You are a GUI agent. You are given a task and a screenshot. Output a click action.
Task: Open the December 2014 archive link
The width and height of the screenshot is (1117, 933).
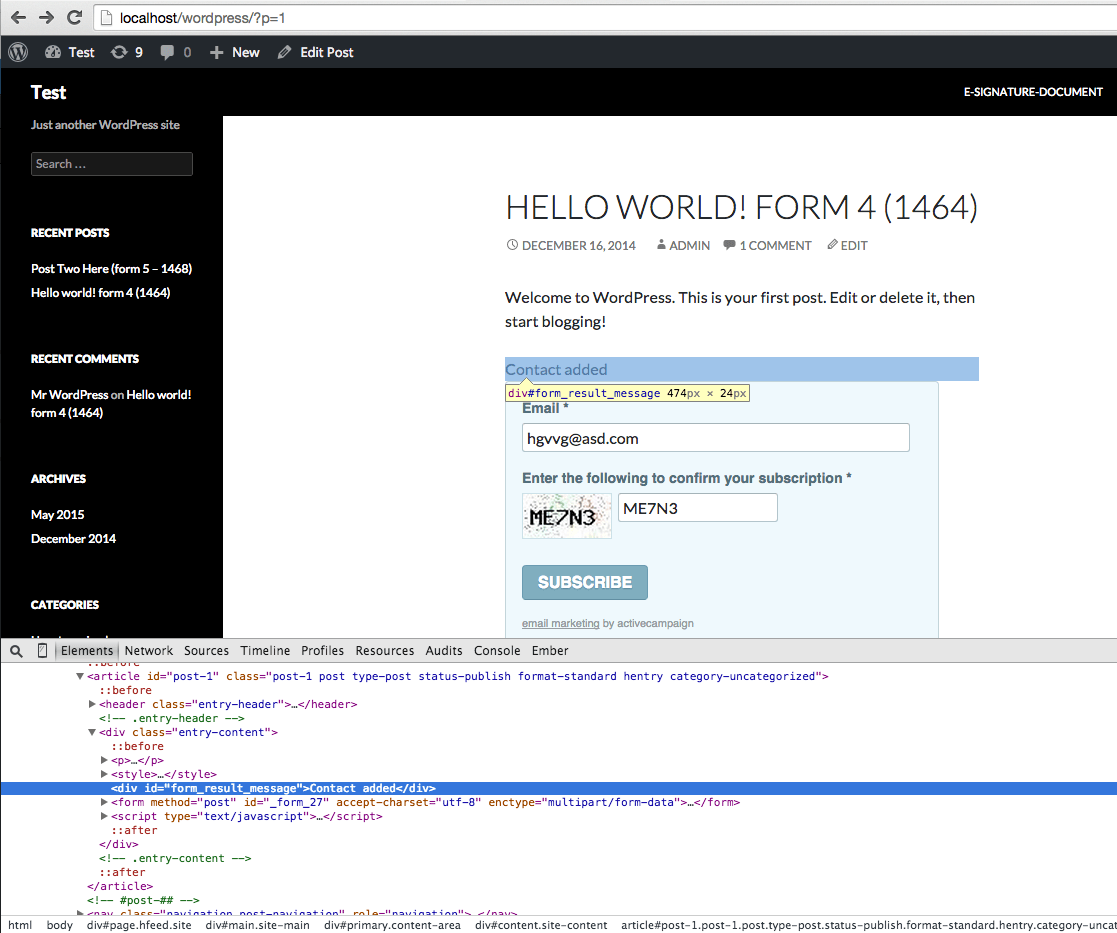pyautogui.click(x=73, y=538)
